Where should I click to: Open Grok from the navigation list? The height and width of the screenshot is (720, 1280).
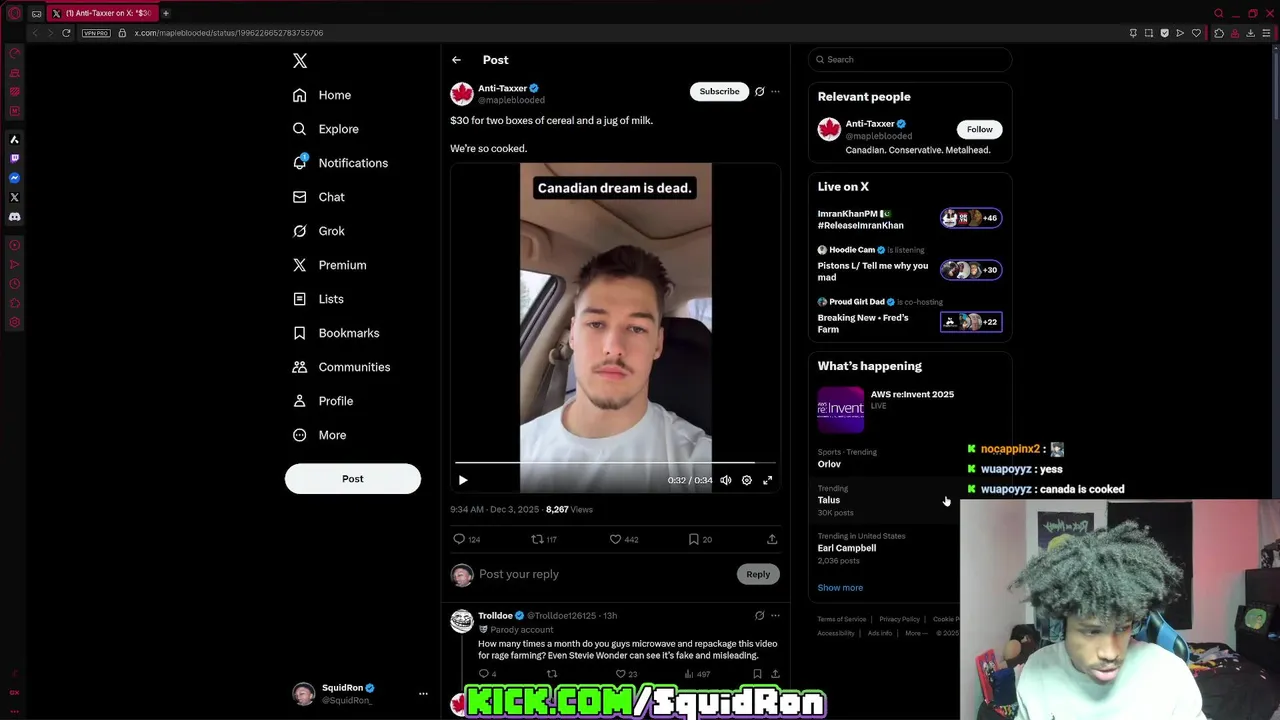(x=319, y=231)
